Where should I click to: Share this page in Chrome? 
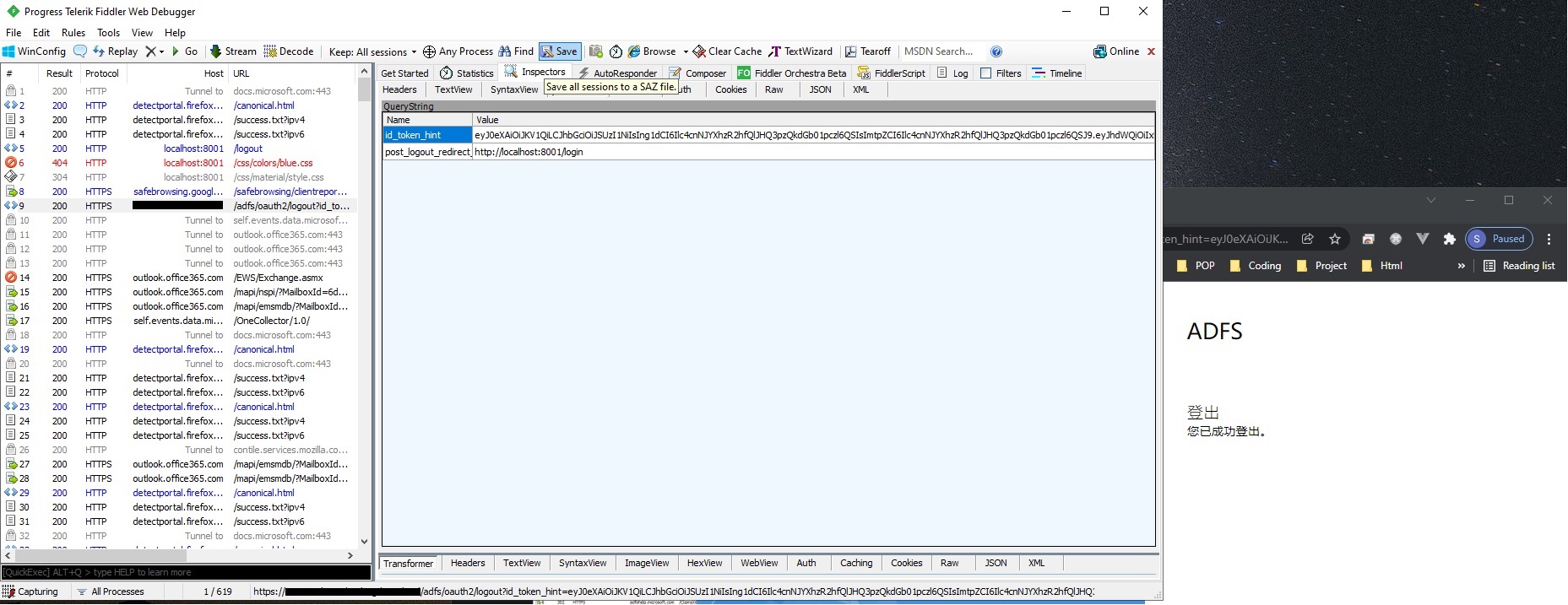click(1308, 239)
